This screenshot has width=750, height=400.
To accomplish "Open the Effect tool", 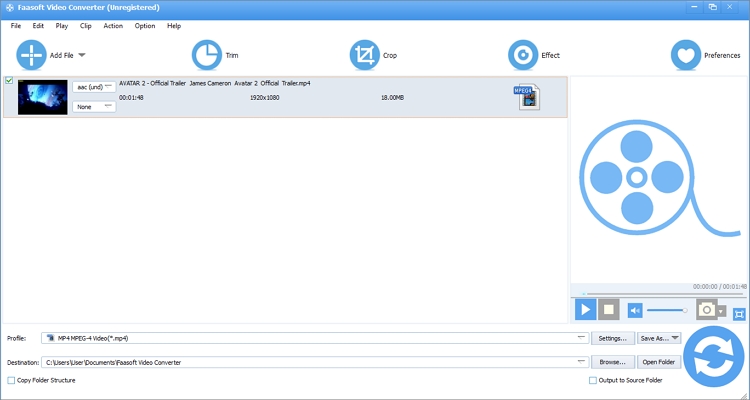I will pos(523,55).
